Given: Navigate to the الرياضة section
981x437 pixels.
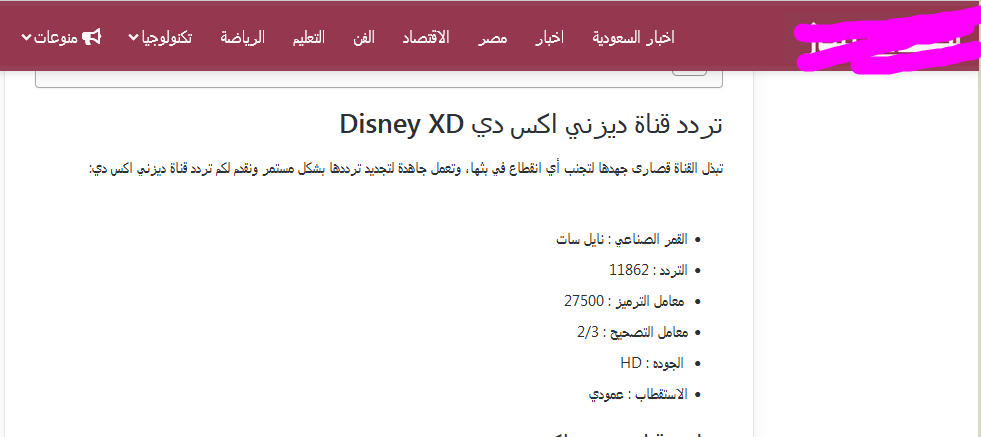Looking at the screenshot, I should (242, 38).
